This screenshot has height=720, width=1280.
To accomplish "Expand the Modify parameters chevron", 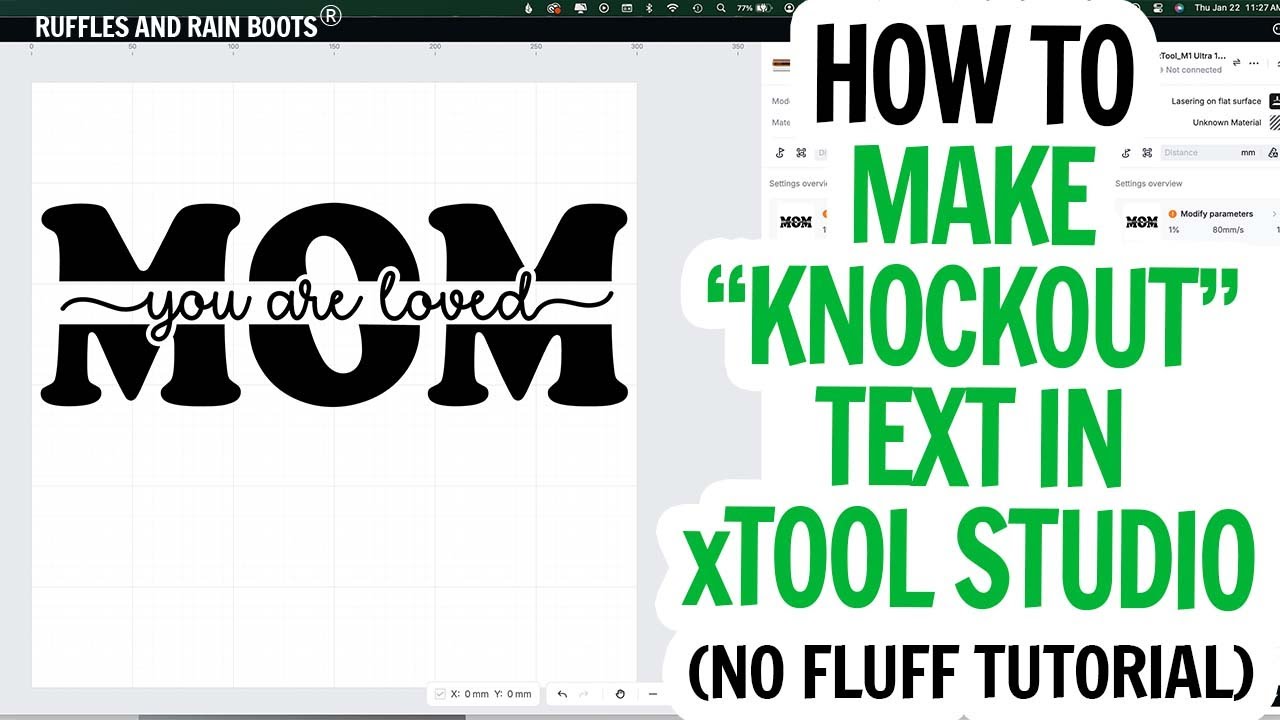I will (1274, 214).
